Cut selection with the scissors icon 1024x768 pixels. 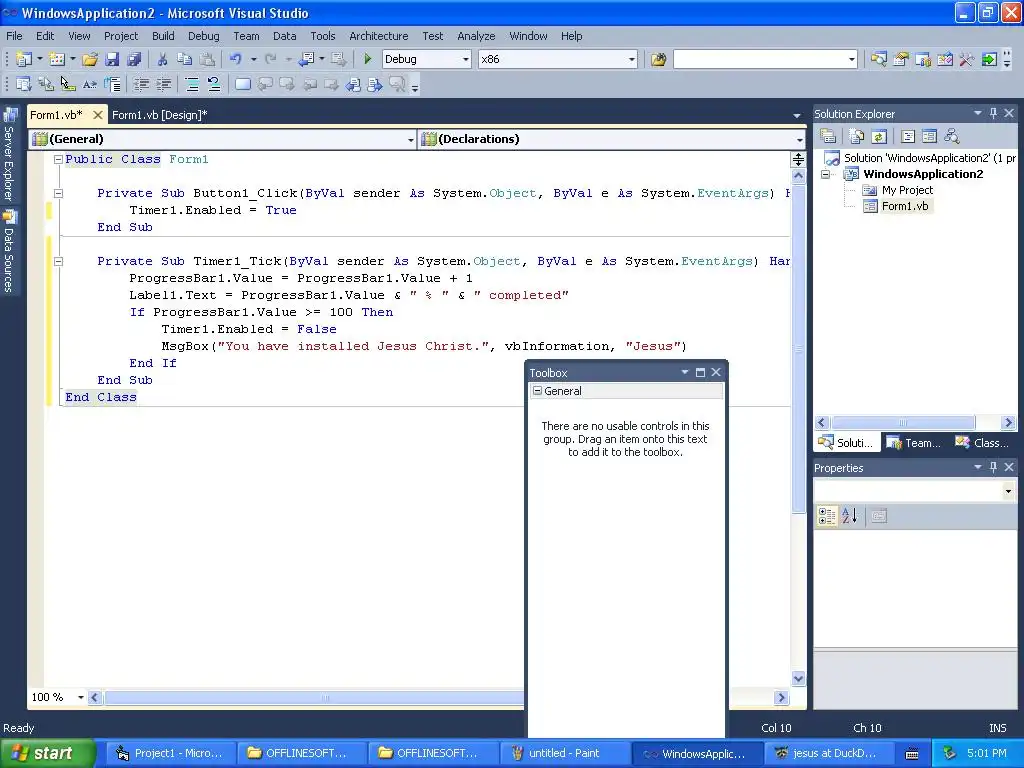tap(162, 59)
